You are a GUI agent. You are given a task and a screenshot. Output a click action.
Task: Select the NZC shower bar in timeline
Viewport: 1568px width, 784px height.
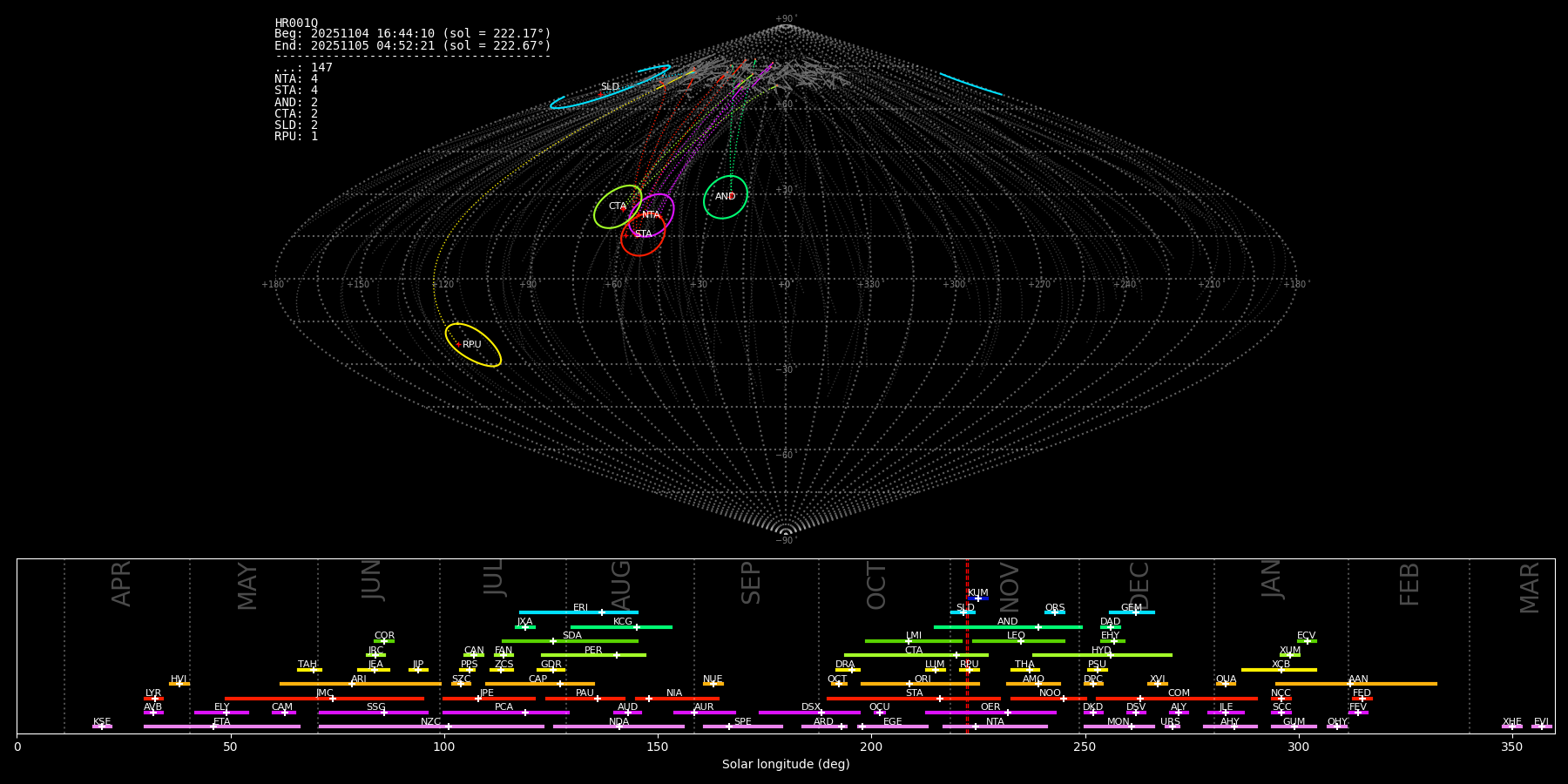point(431,727)
